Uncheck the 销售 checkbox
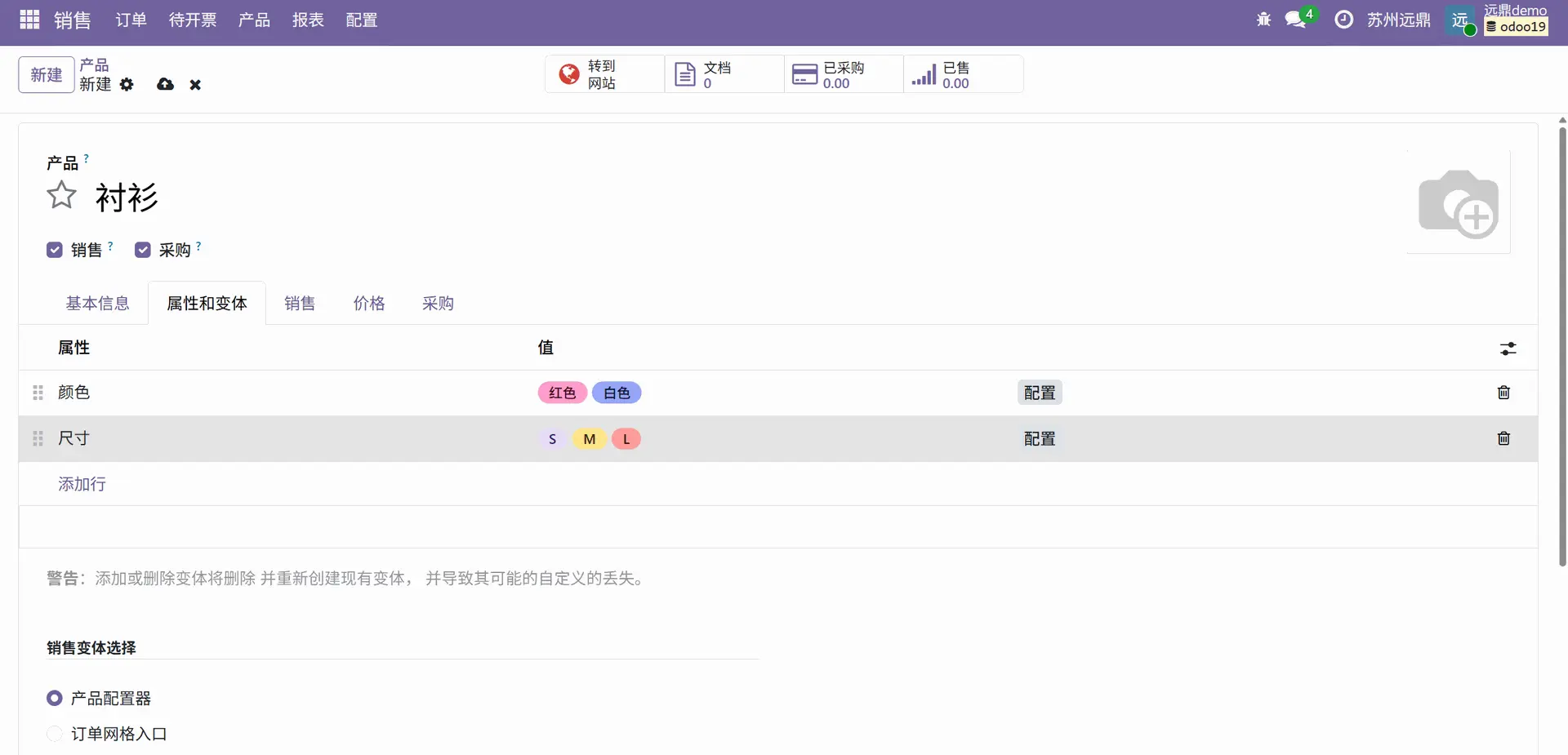Viewport: 1568px width, 755px height. 55,250
